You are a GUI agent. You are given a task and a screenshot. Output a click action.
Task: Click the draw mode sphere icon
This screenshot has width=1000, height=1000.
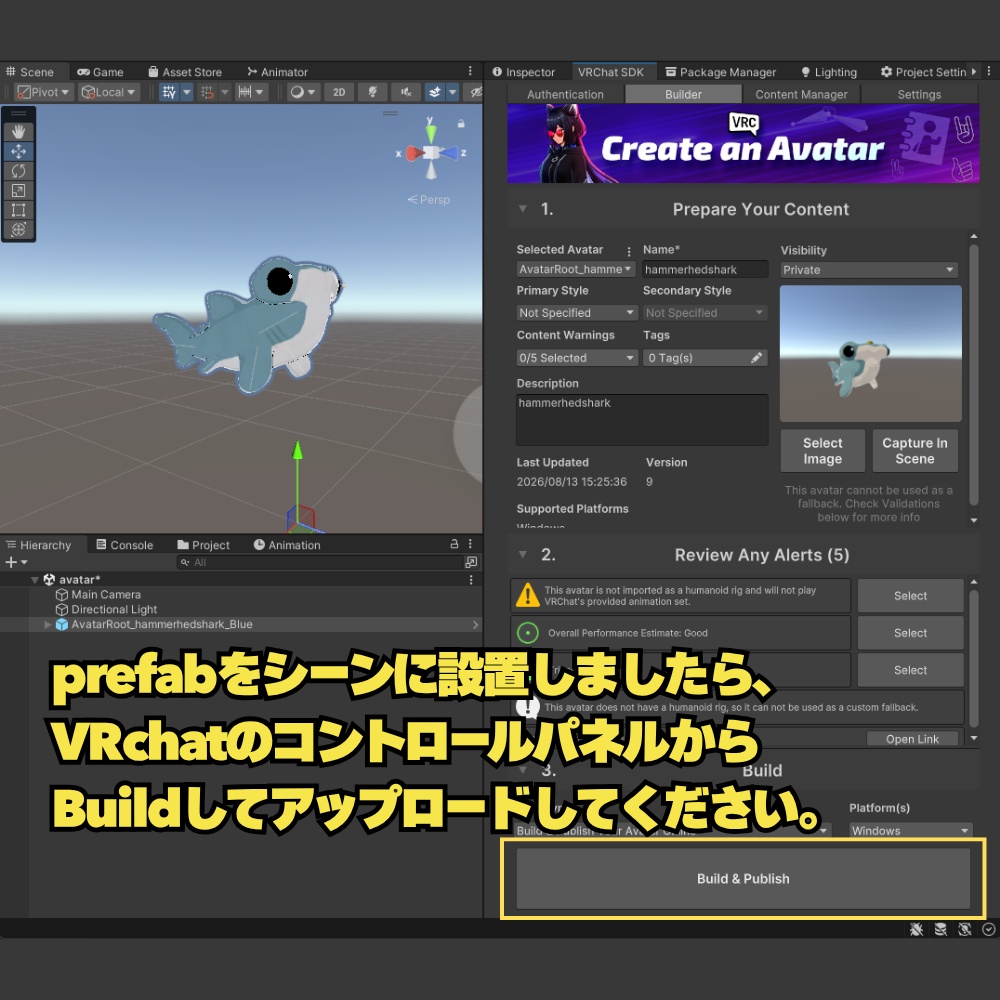297,92
